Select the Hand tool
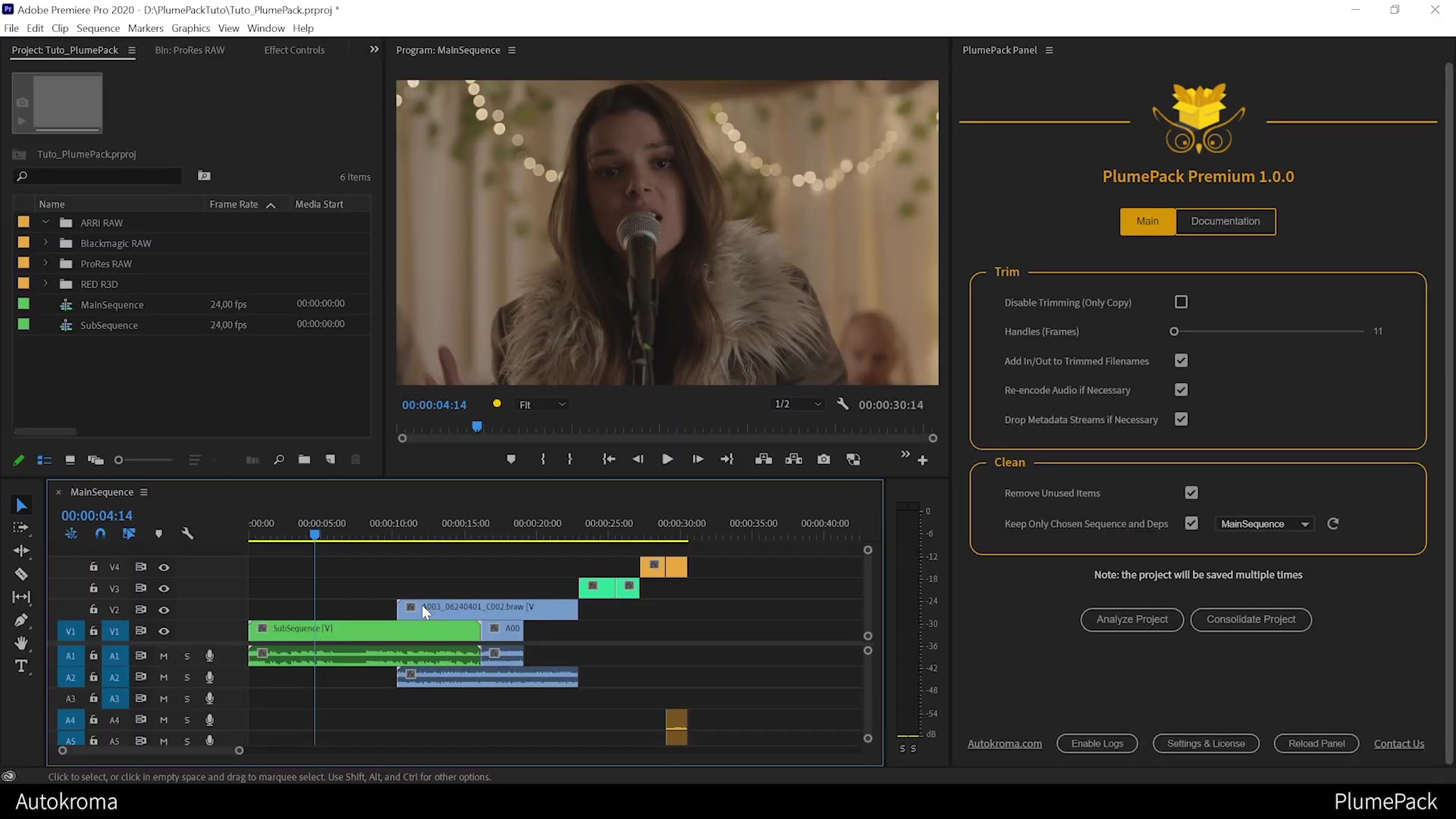 (x=21, y=643)
